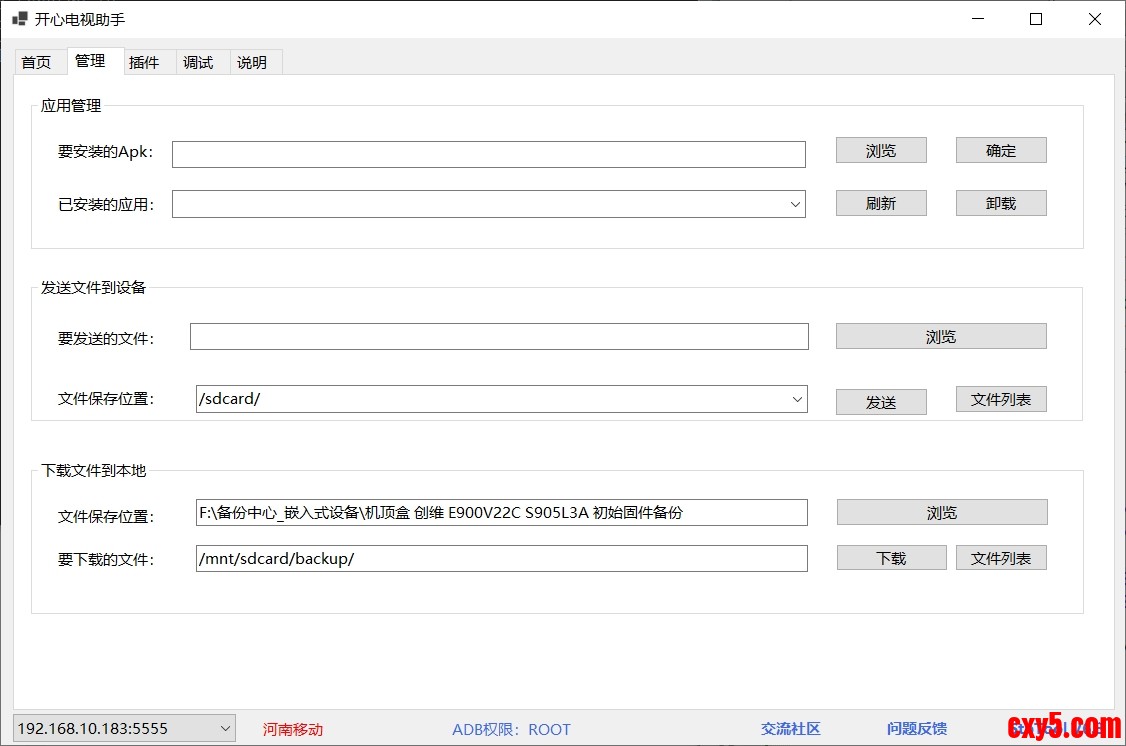Click the 要发送的文件 input field
This screenshot has height=746, width=1126.
tap(499, 337)
